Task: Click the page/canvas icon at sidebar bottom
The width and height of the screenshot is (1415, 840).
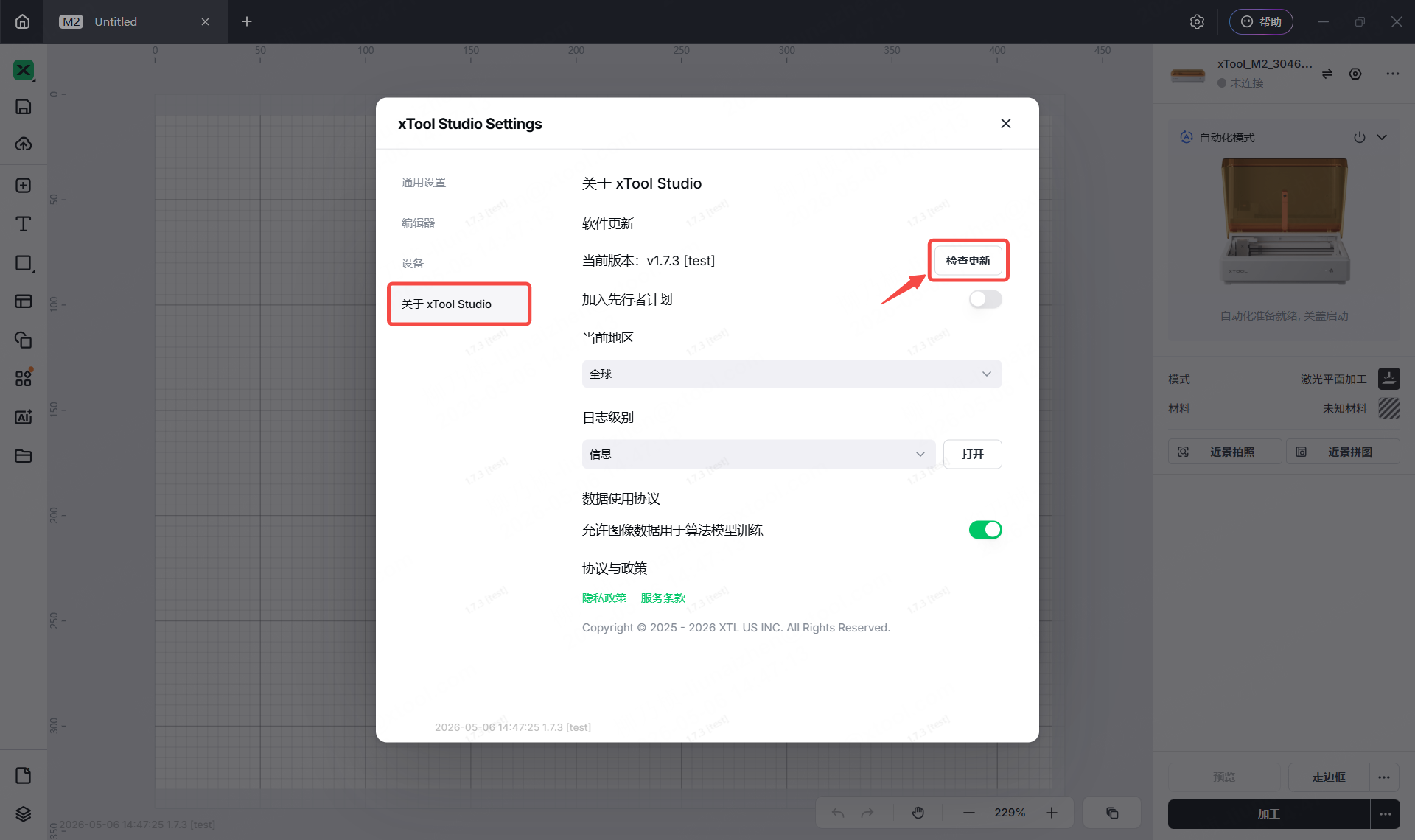Action: point(24,775)
